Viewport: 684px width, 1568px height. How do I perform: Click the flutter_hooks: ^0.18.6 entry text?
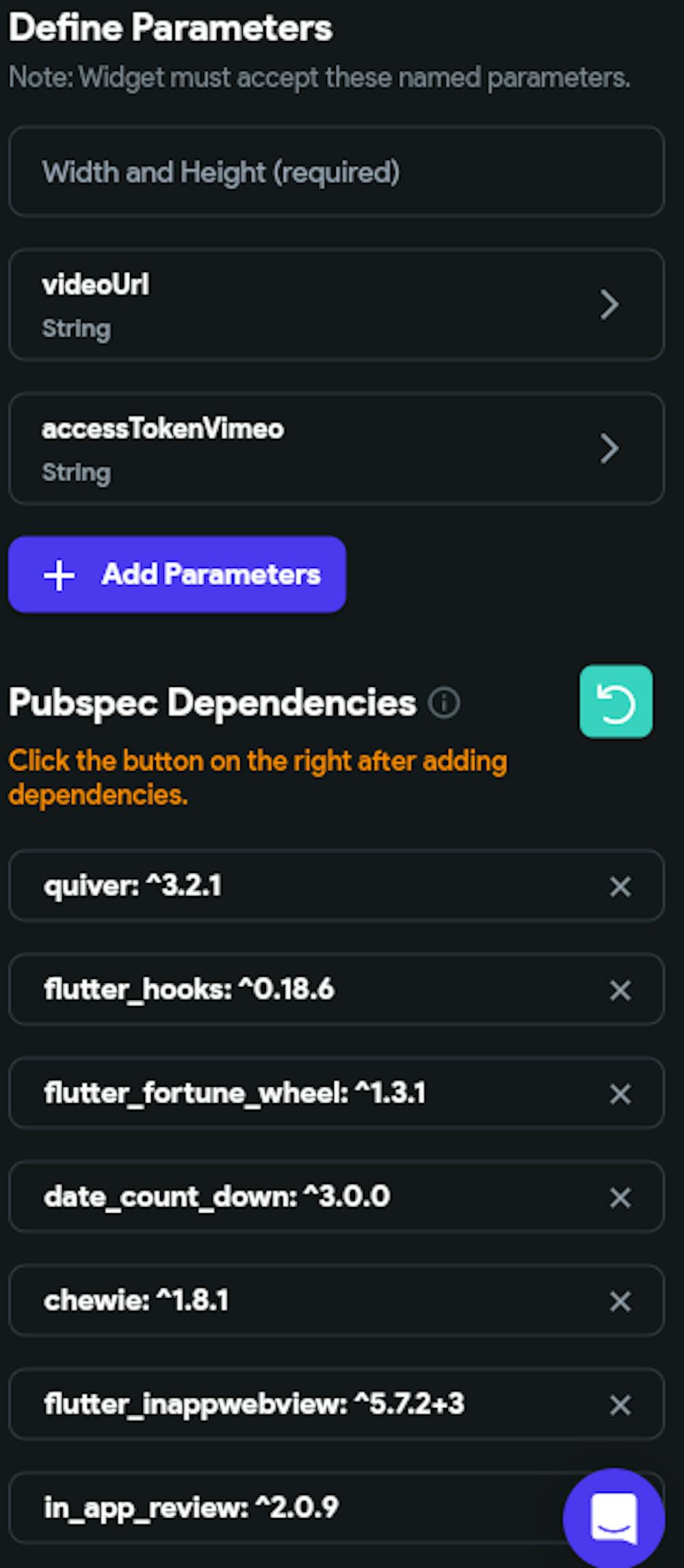click(189, 990)
